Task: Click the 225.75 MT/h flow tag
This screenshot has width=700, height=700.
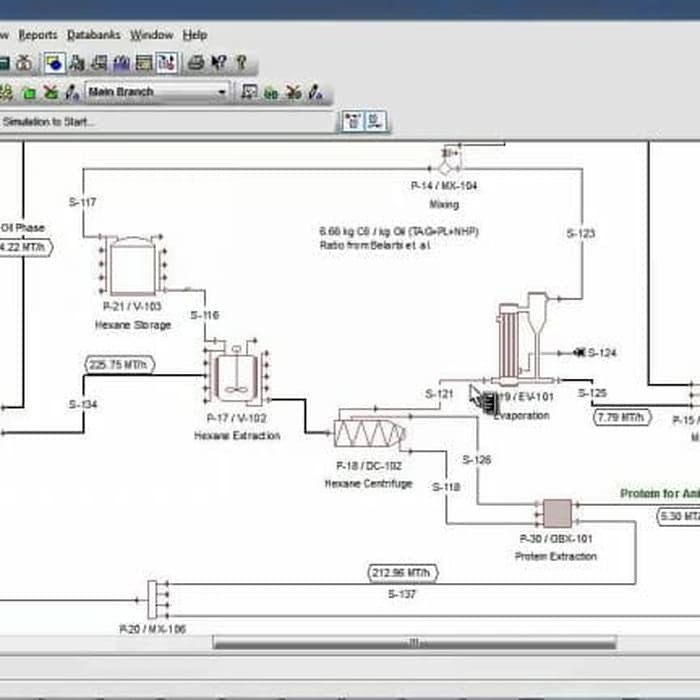Action: tap(119, 365)
